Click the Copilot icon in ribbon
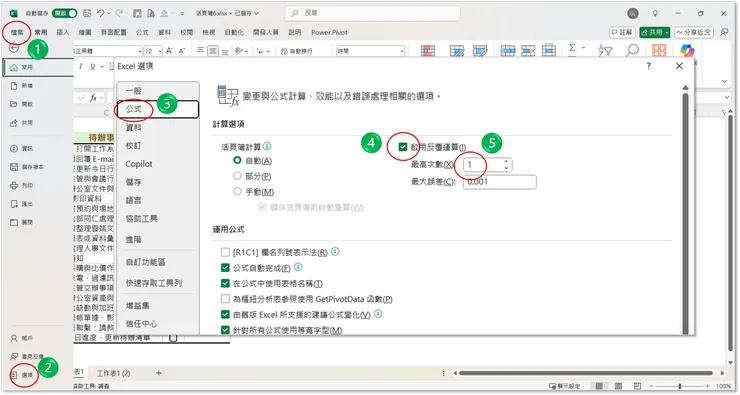The width and height of the screenshot is (740, 395). pos(687,50)
